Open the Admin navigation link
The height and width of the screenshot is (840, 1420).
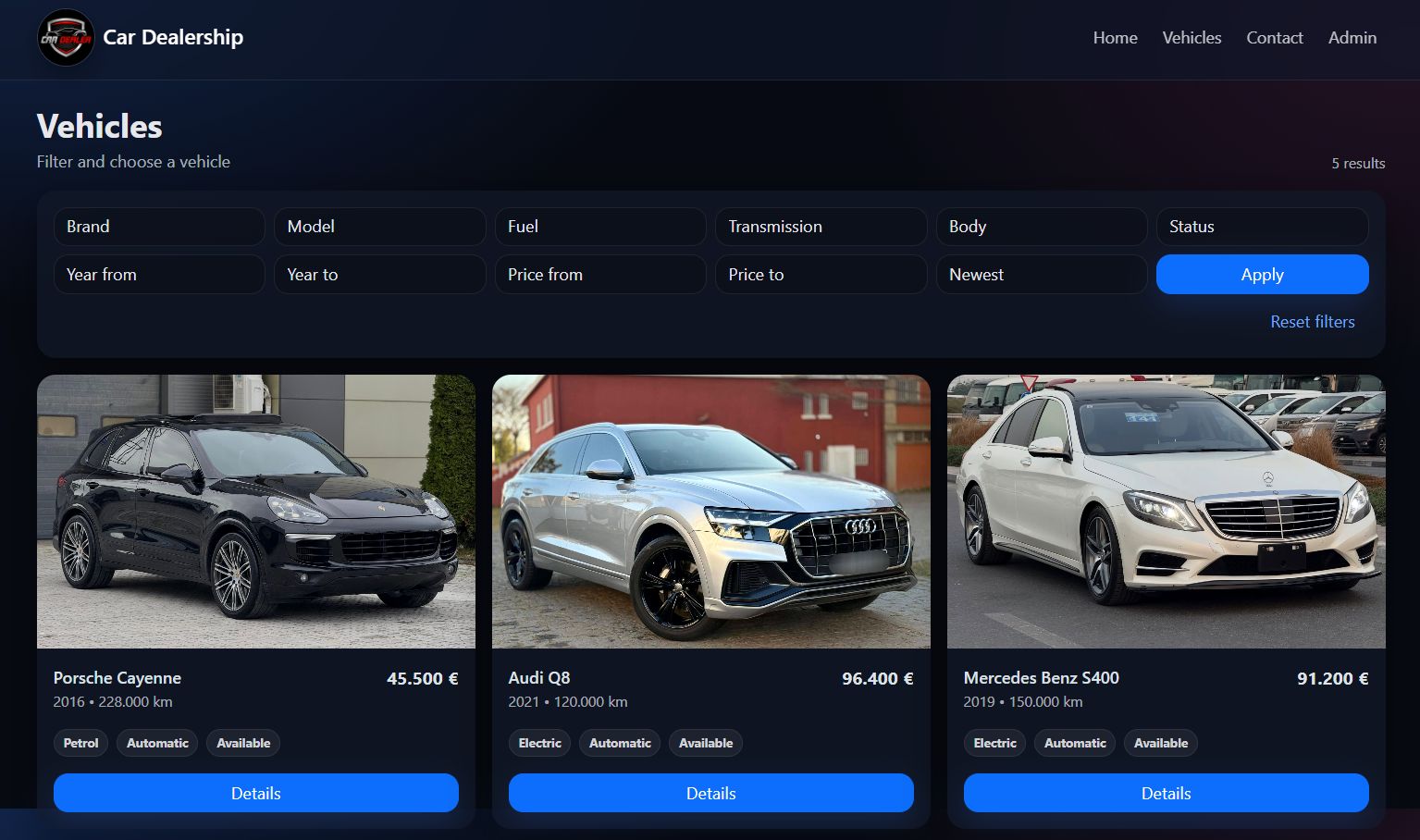click(1352, 38)
